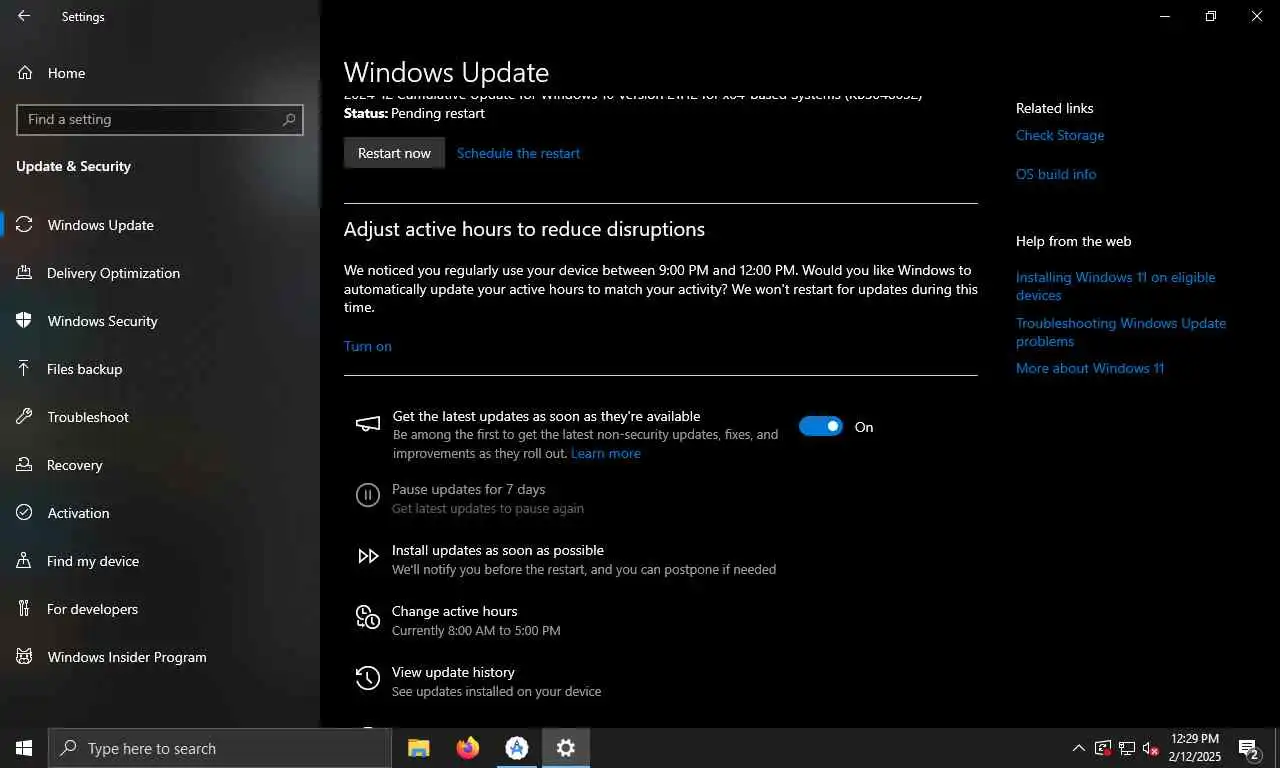Screen dimensions: 1280x768
Task: Click the Schedule the restart link
Action: pyautogui.click(x=518, y=153)
